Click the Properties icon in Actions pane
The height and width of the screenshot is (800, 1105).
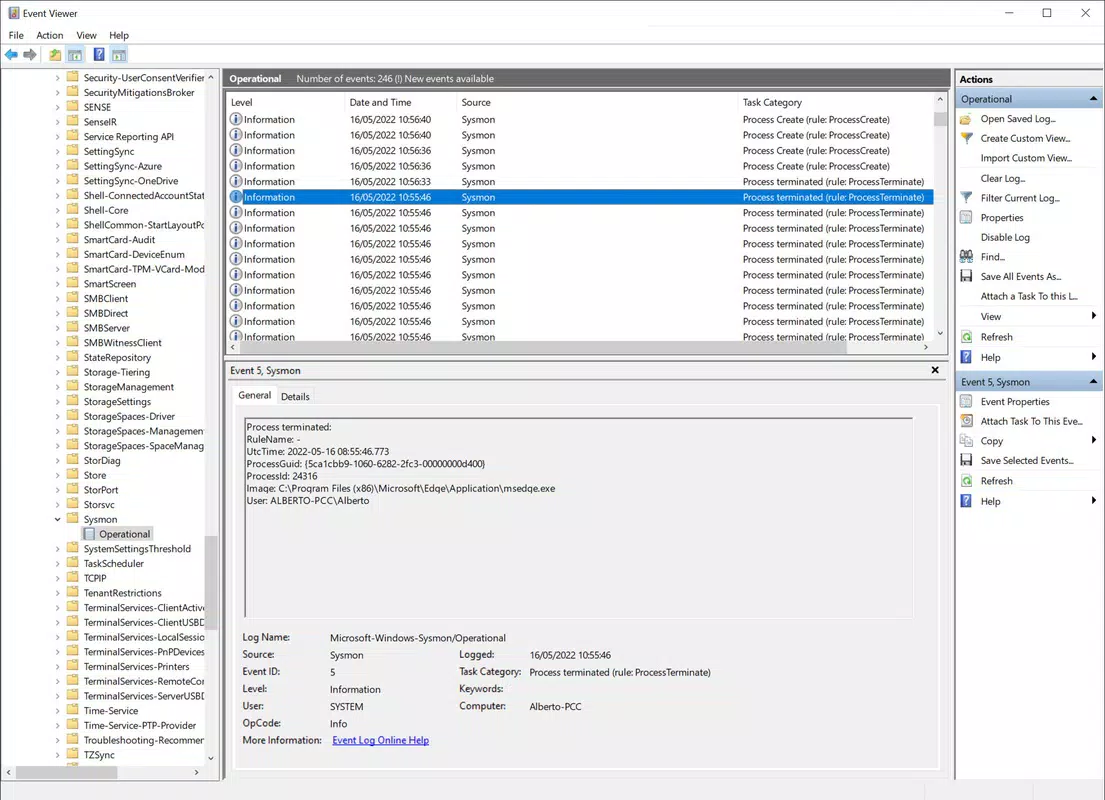(966, 218)
